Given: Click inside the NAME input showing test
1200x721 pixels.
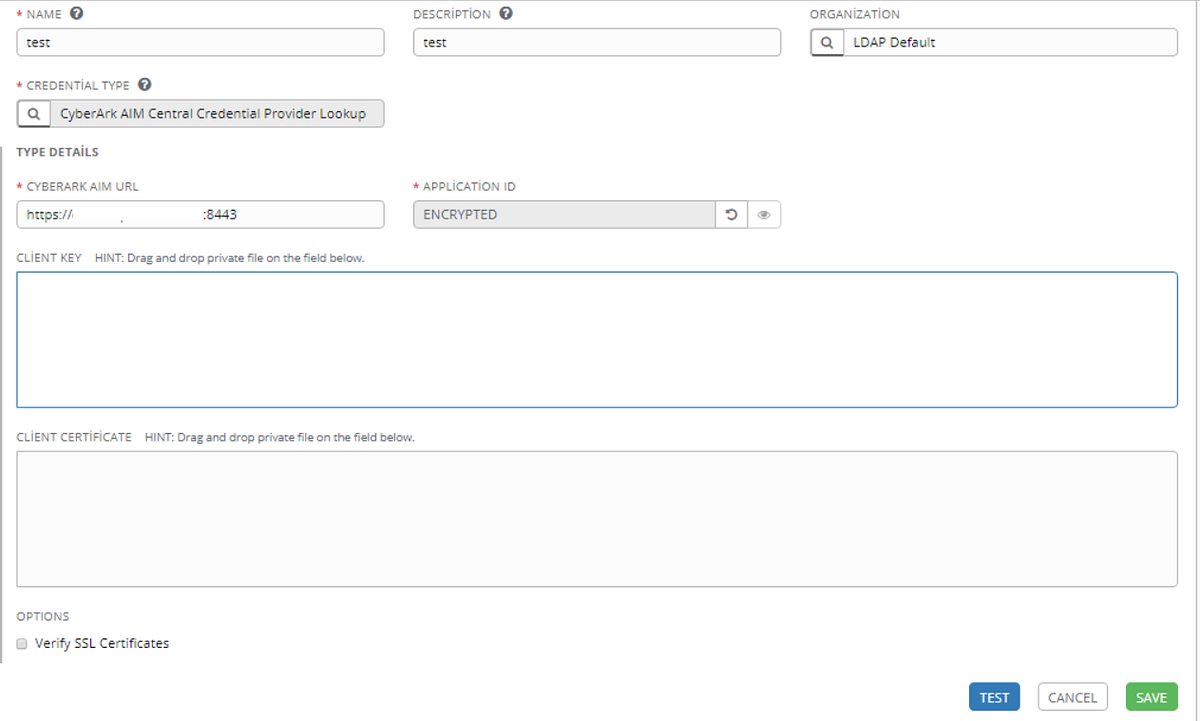Looking at the screenshot, I should [x=200, y=42].
